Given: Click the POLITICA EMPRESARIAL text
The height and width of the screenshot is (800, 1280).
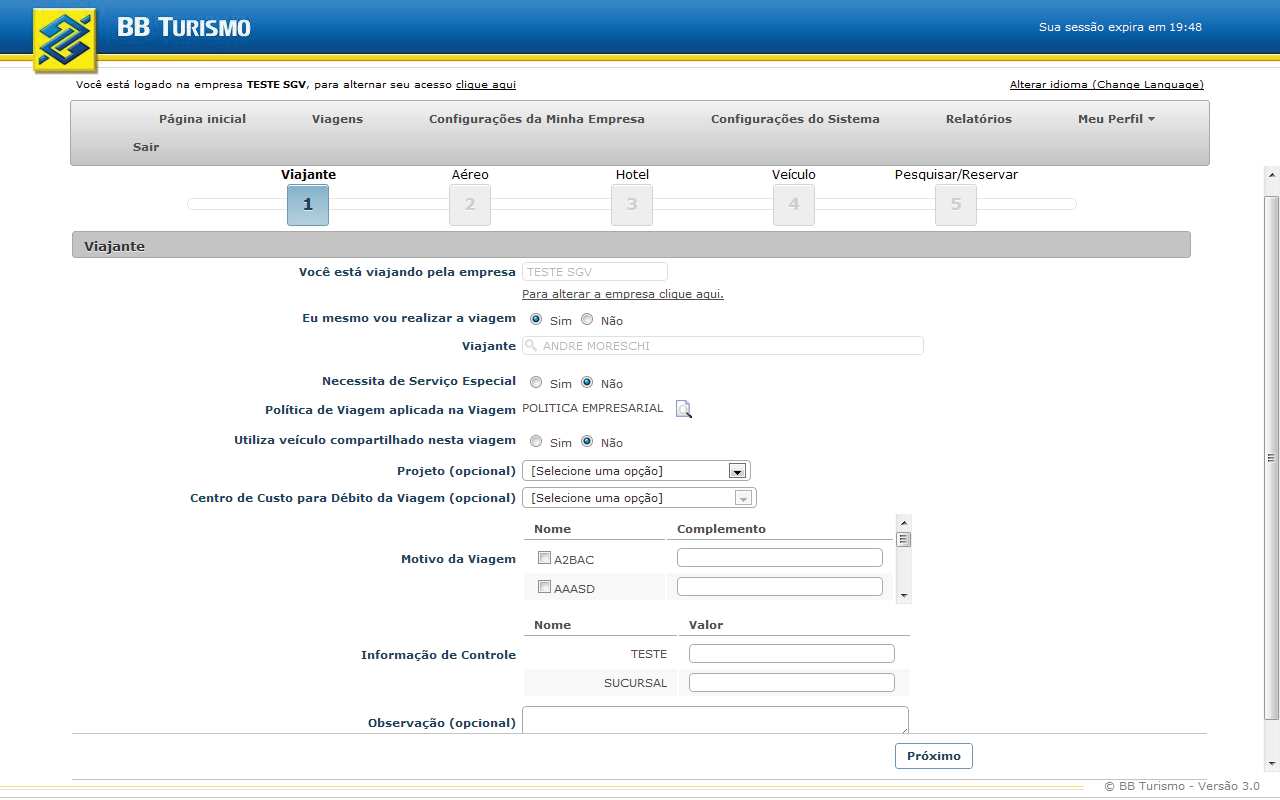Looking at the screenshot, I should click(592, 408).
